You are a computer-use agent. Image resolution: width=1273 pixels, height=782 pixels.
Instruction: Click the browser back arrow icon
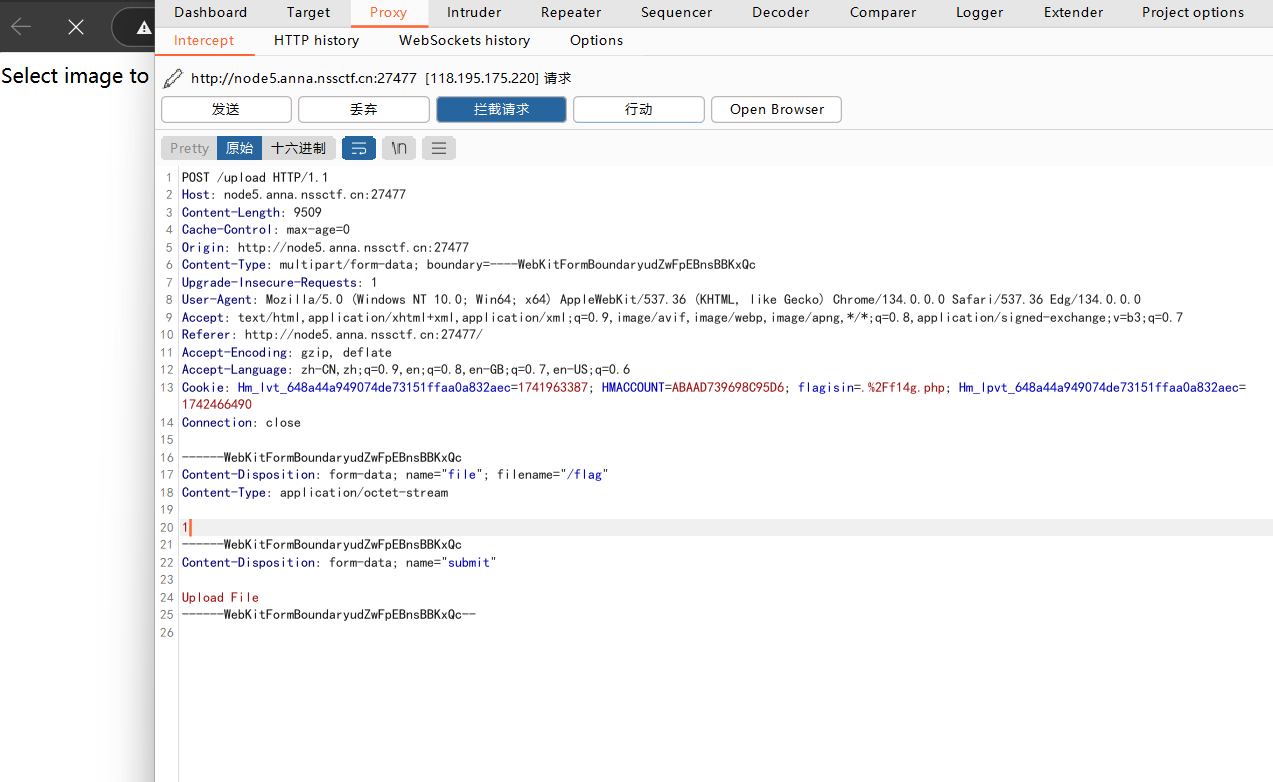click(21, 27)
